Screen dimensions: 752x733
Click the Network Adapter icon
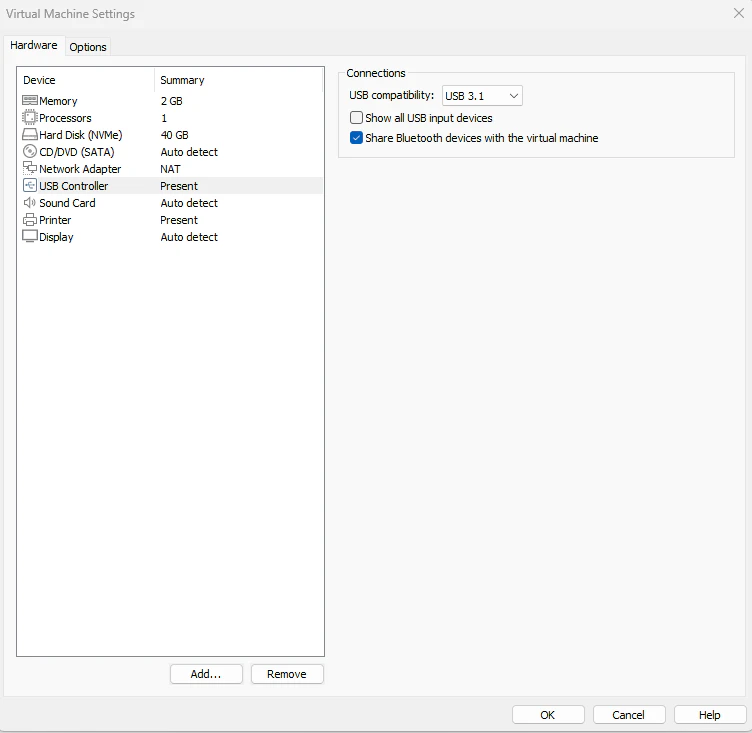30,168
